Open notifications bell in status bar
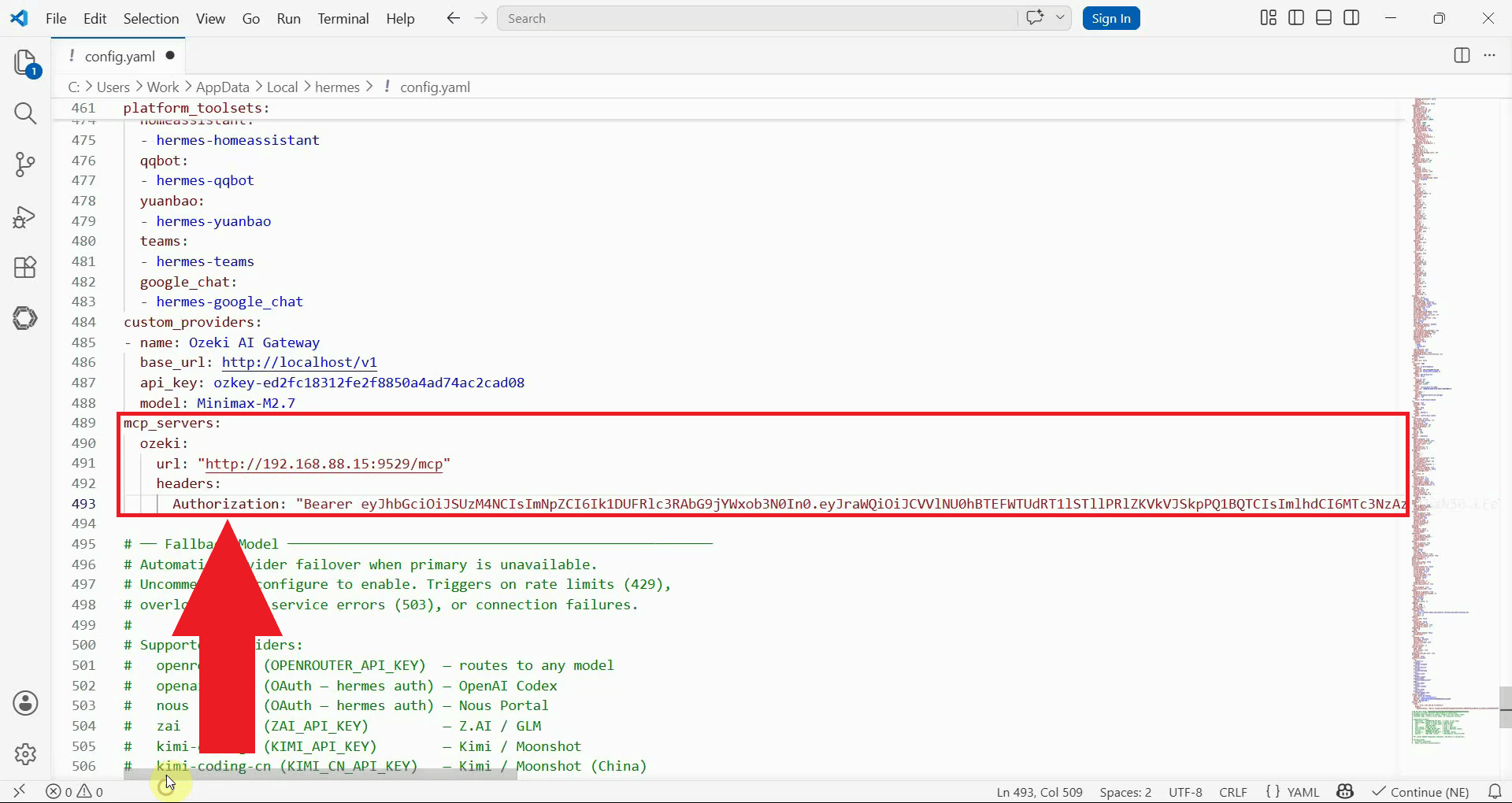This screenshot has width=1512, height=803. 1495,791
